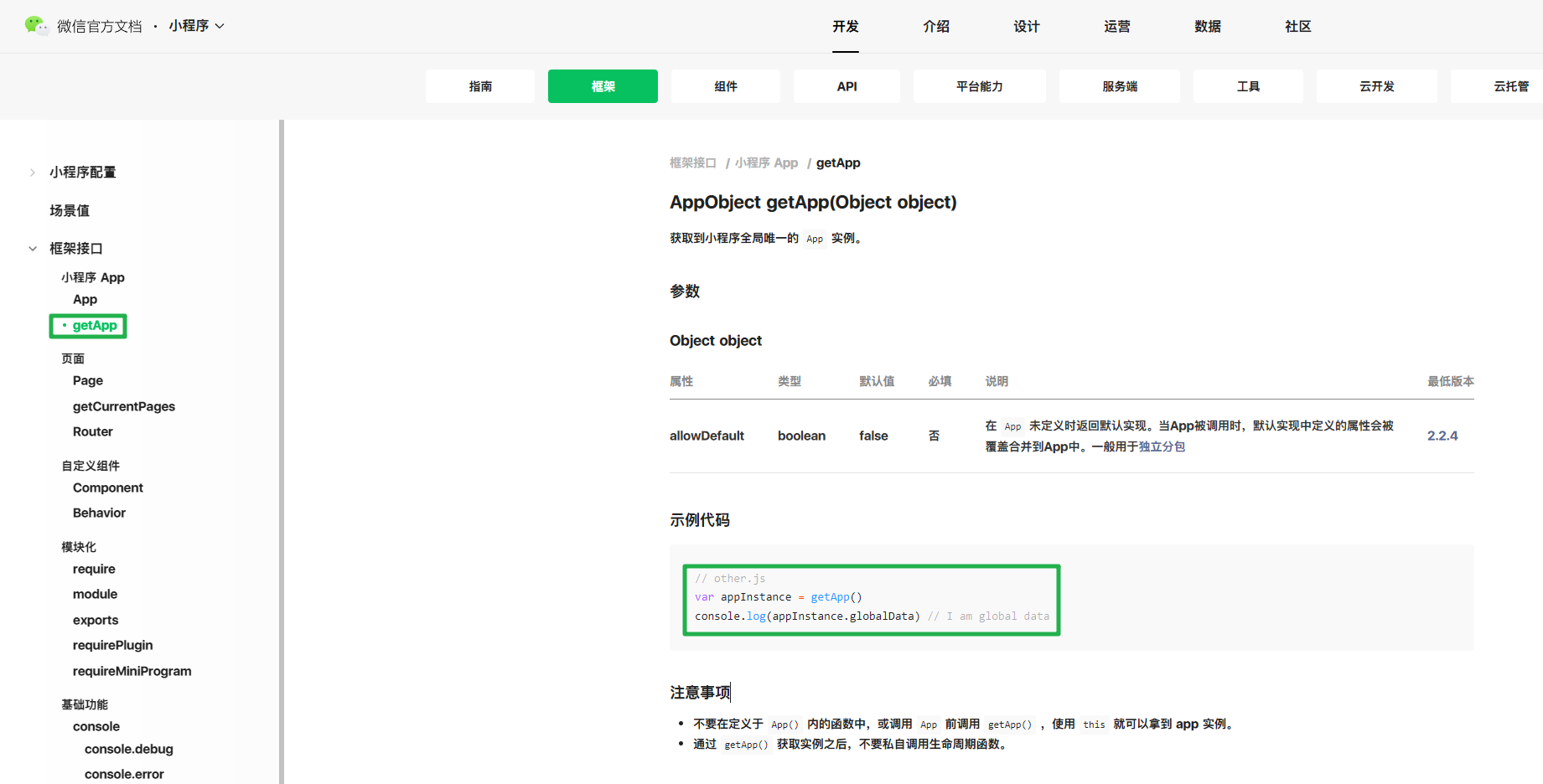The image size is (1543, 784).
Task: Go to the API sub-navigation button
Action: click(x=847, y=86)
